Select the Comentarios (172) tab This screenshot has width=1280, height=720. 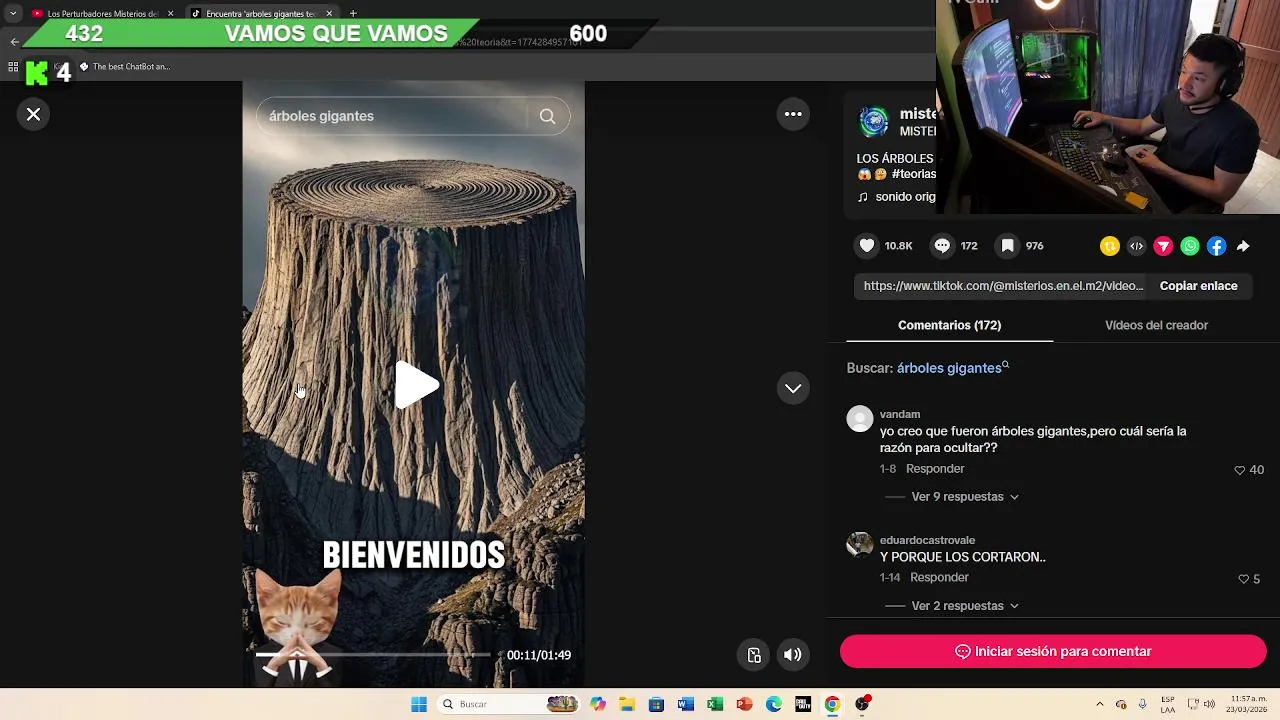pos(949,325)
